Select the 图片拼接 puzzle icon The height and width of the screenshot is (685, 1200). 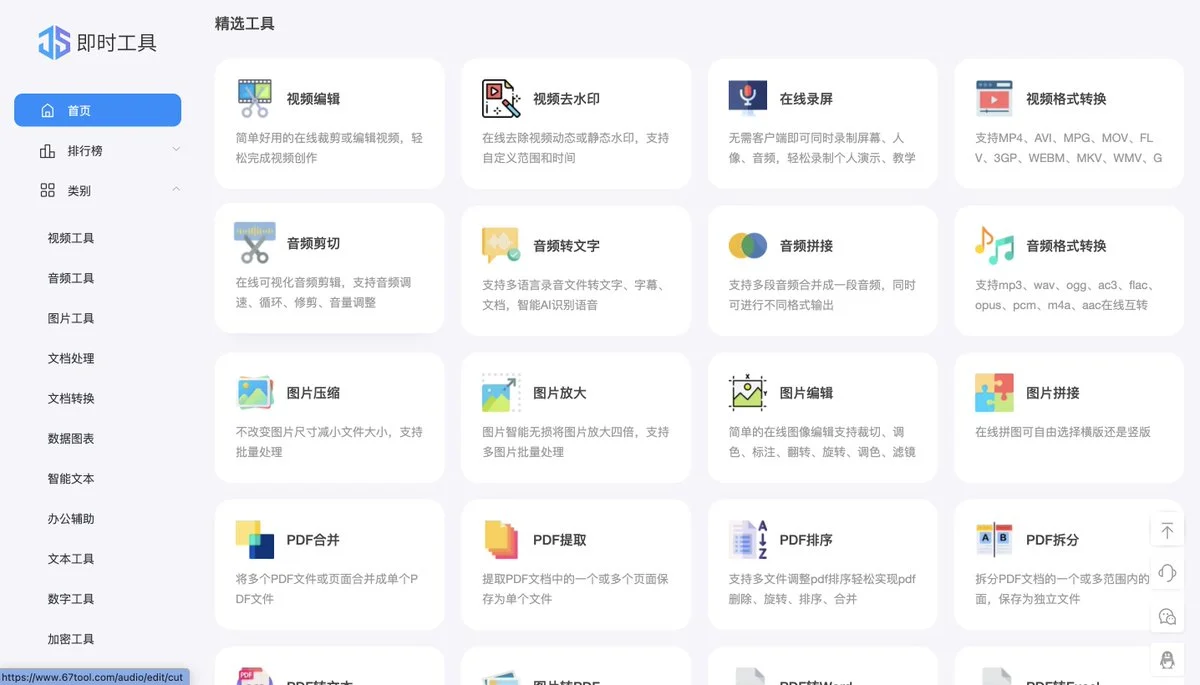pyautogui.click(x=992, y=392)
